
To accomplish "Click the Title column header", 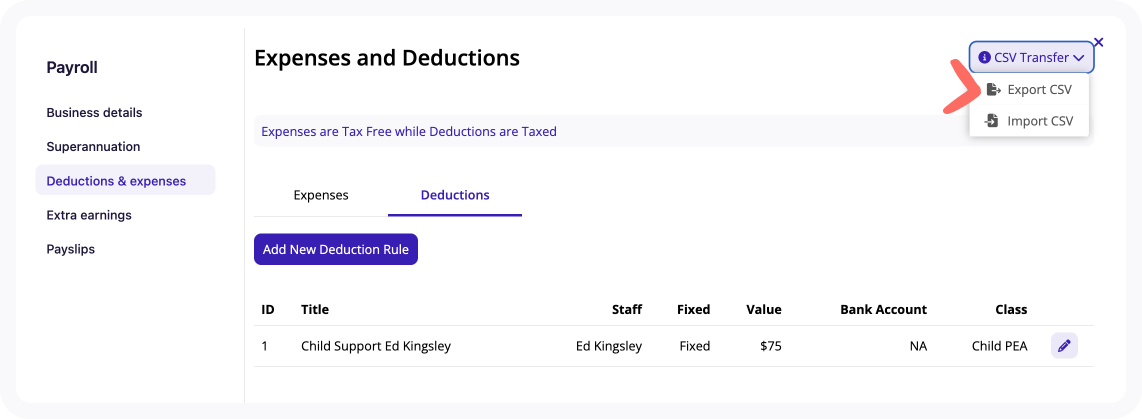I will 315,310.
